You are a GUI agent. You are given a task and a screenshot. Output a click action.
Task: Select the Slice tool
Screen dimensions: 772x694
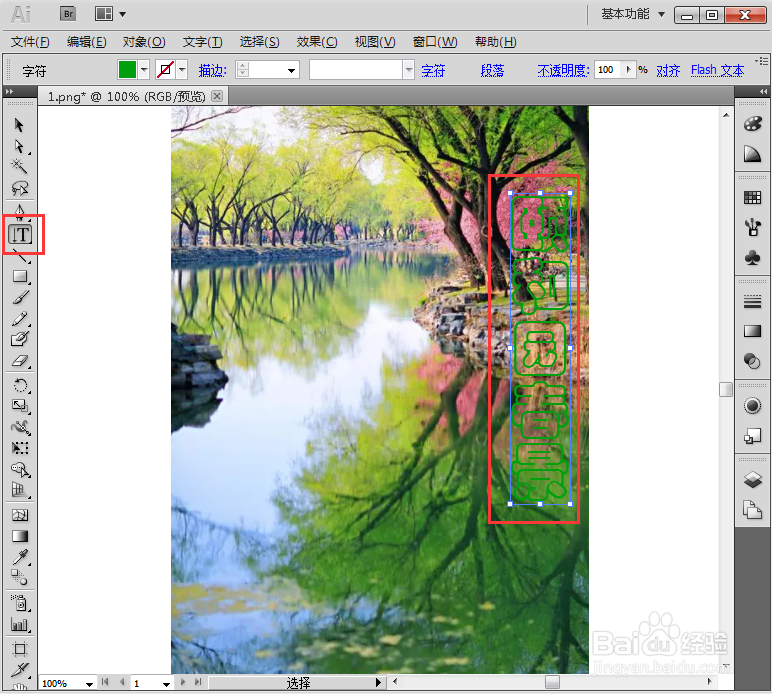point(20,670)
